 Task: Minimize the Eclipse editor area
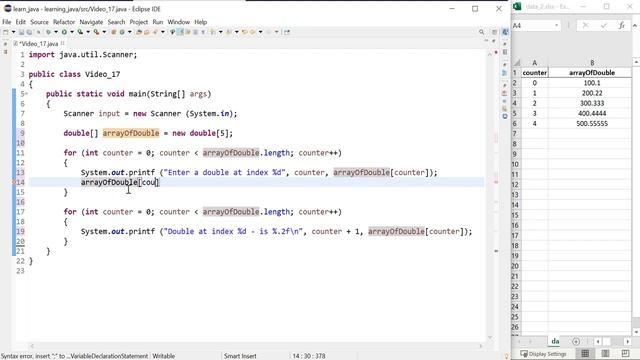tap(486, 41)
